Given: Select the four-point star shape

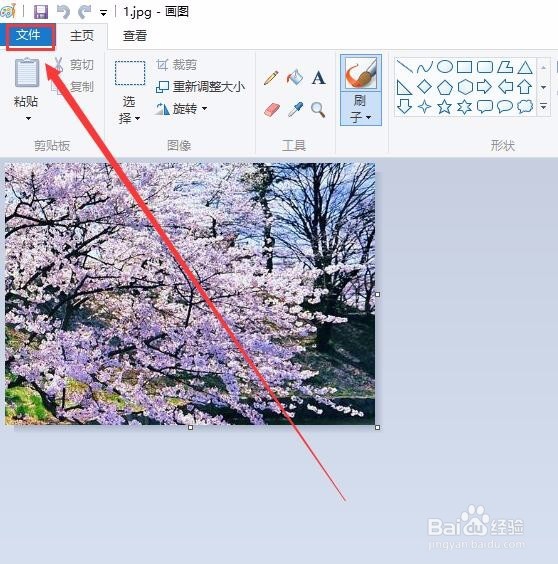Looking at the screenshot, I should click(x=425, y=107).
